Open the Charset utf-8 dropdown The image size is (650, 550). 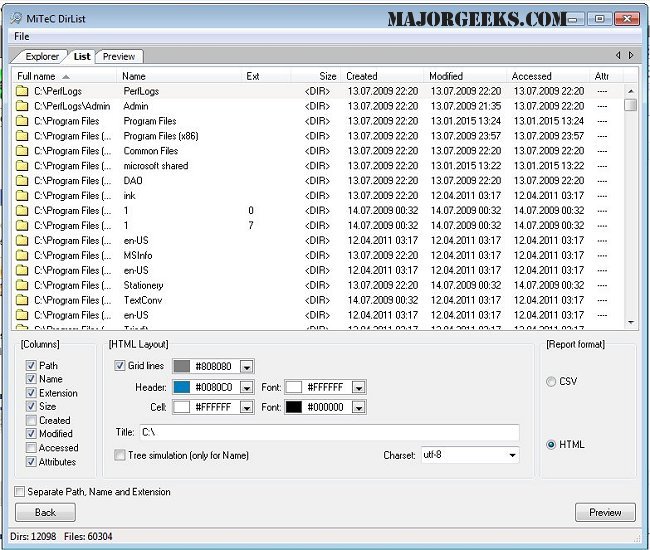(x=512, y=455)
